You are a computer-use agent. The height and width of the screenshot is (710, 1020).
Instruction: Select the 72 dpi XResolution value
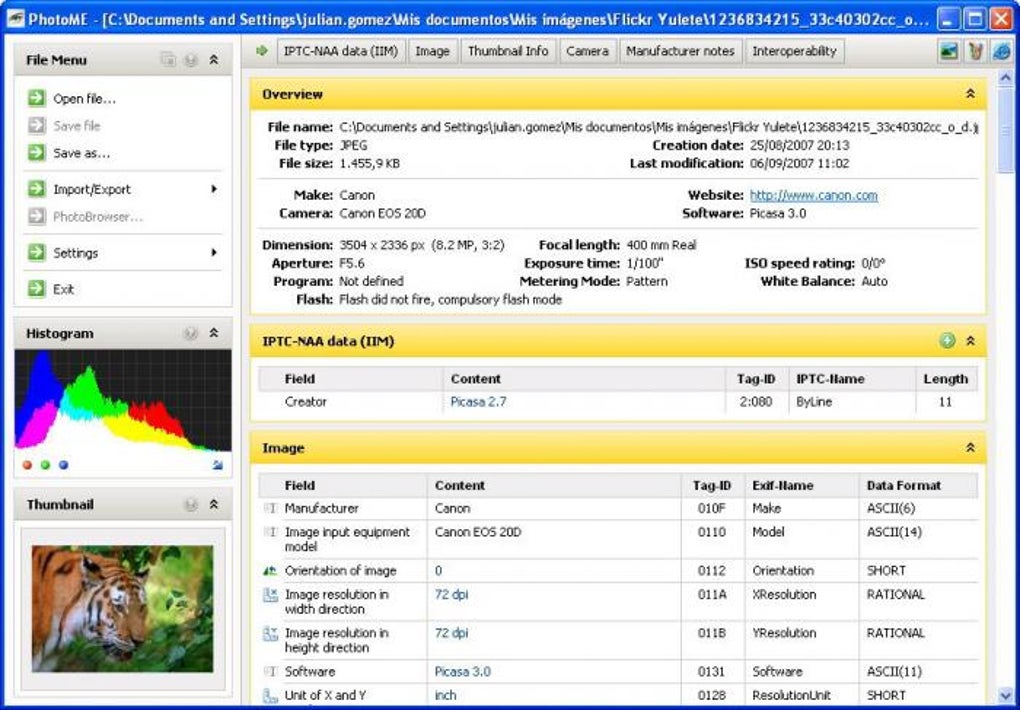coord(451,594)
